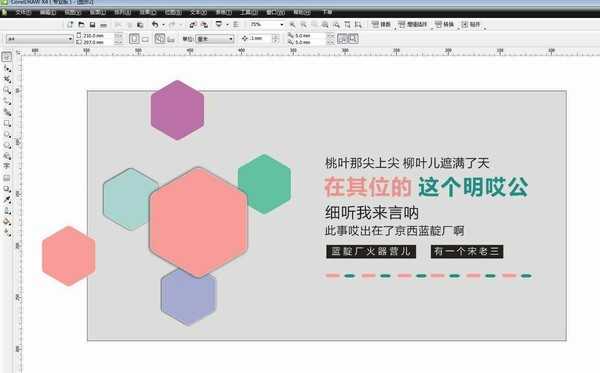
Task: Select the black box '有一个宋老三'
Action: 467,251
